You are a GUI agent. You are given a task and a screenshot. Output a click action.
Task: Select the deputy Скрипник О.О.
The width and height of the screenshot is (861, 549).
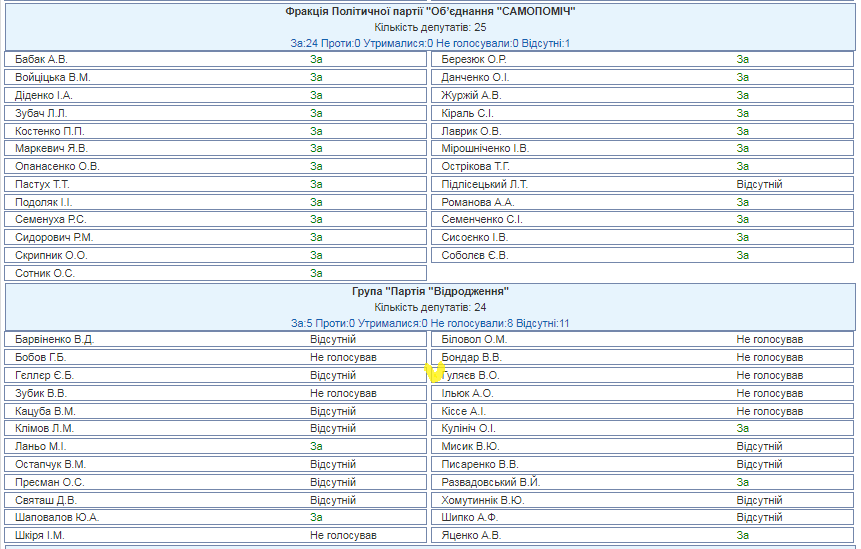[51, 255]
